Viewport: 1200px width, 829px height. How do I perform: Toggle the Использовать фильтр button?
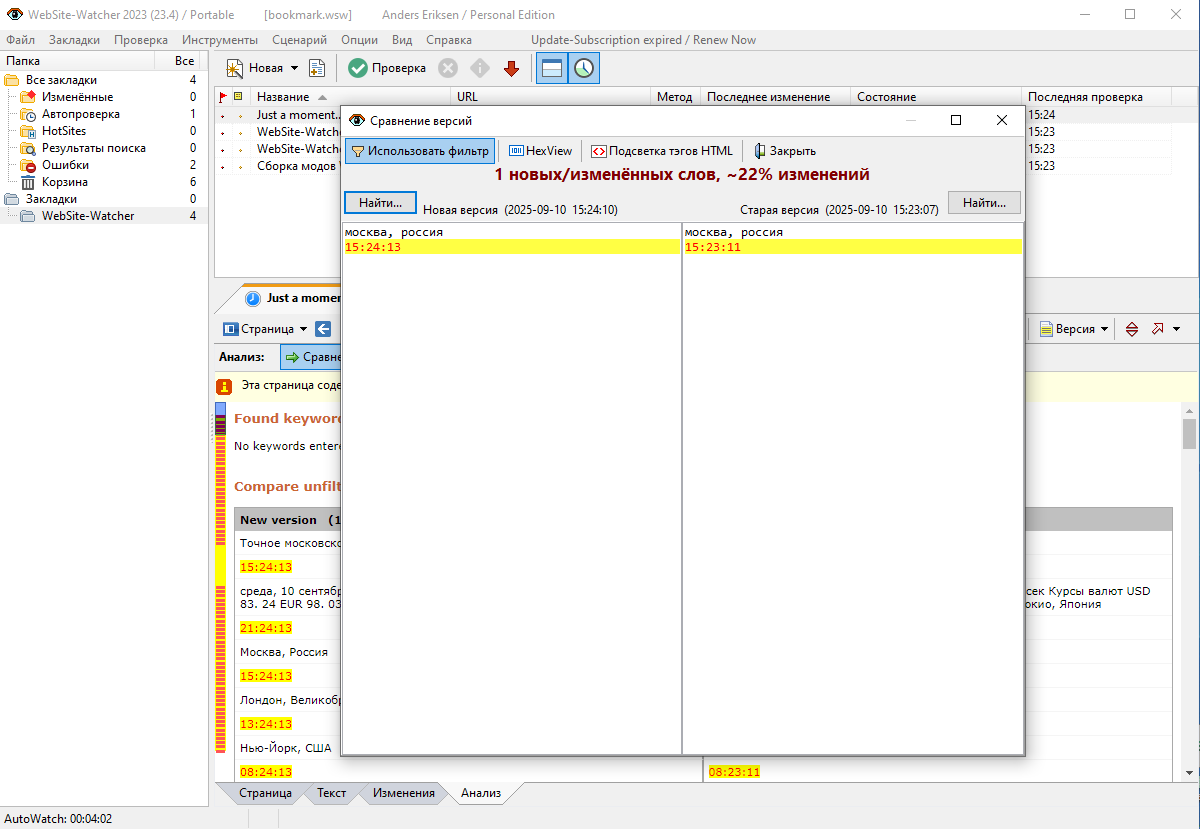tap(420, 151)
